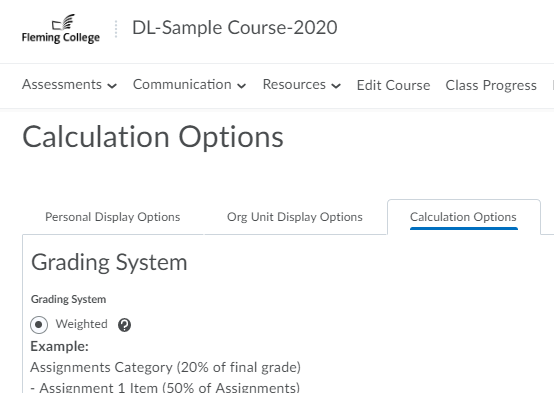
Task: Open Class Progress in navbar
Action: (491, 85)
